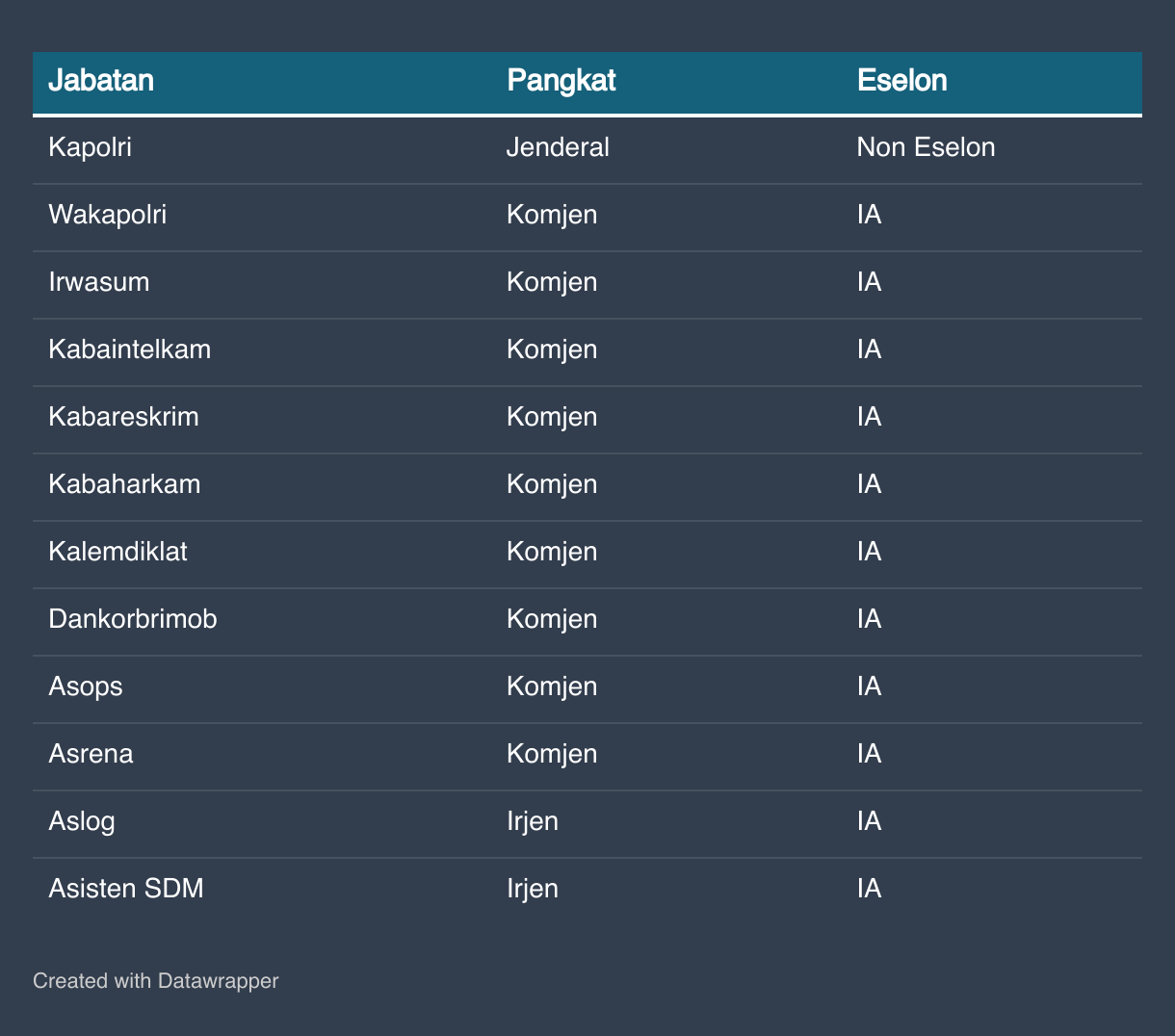Click the Kabaintelkam cell

click(x=130, y=350)
